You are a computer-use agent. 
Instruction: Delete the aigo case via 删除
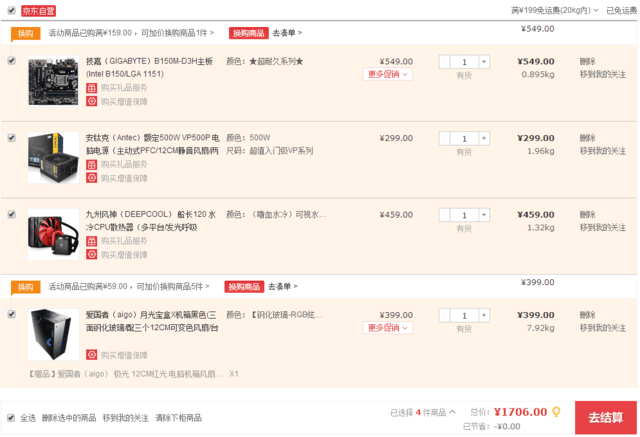click(x=587, y=315)
